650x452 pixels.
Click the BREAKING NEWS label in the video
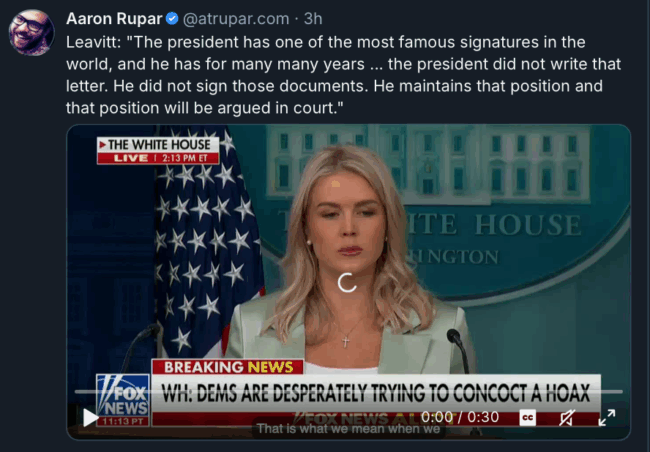[228, 367]
